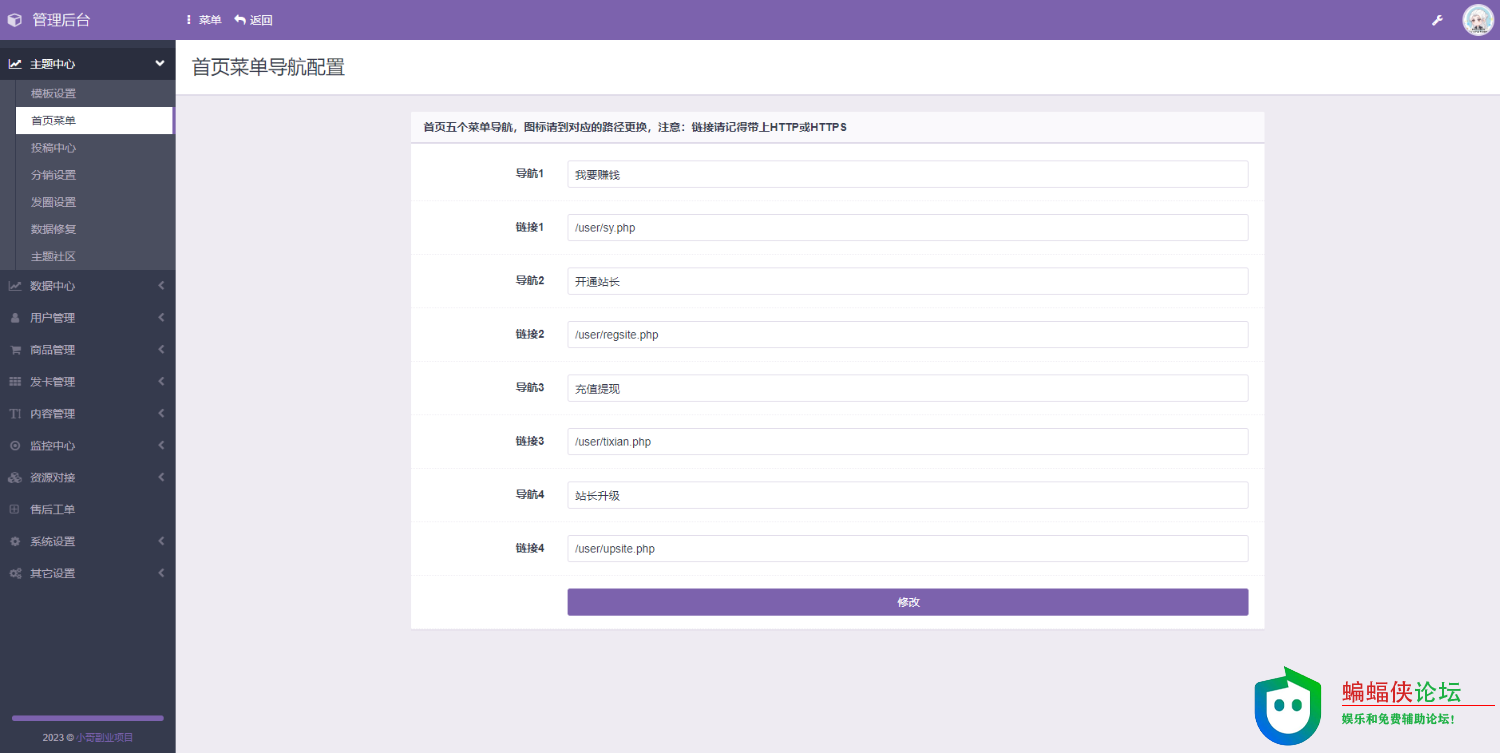Expand 用户管理 with its arrow

pos(161,318)
